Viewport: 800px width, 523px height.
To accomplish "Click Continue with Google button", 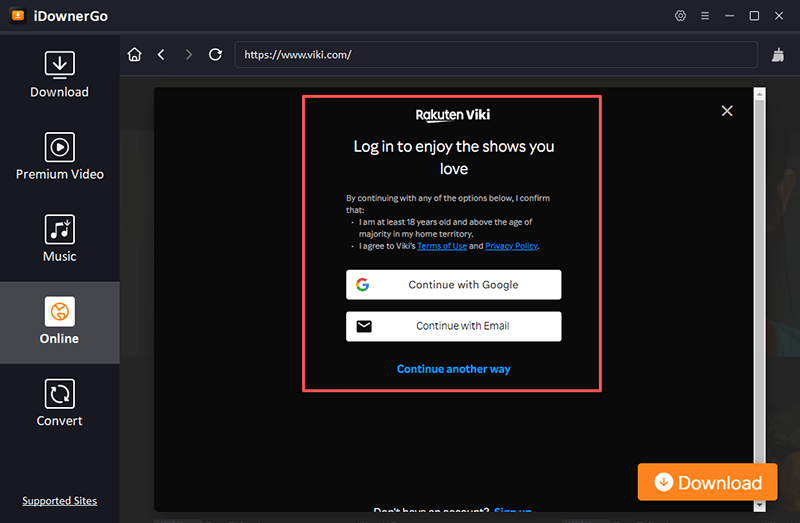I will [x=454, y=285].
